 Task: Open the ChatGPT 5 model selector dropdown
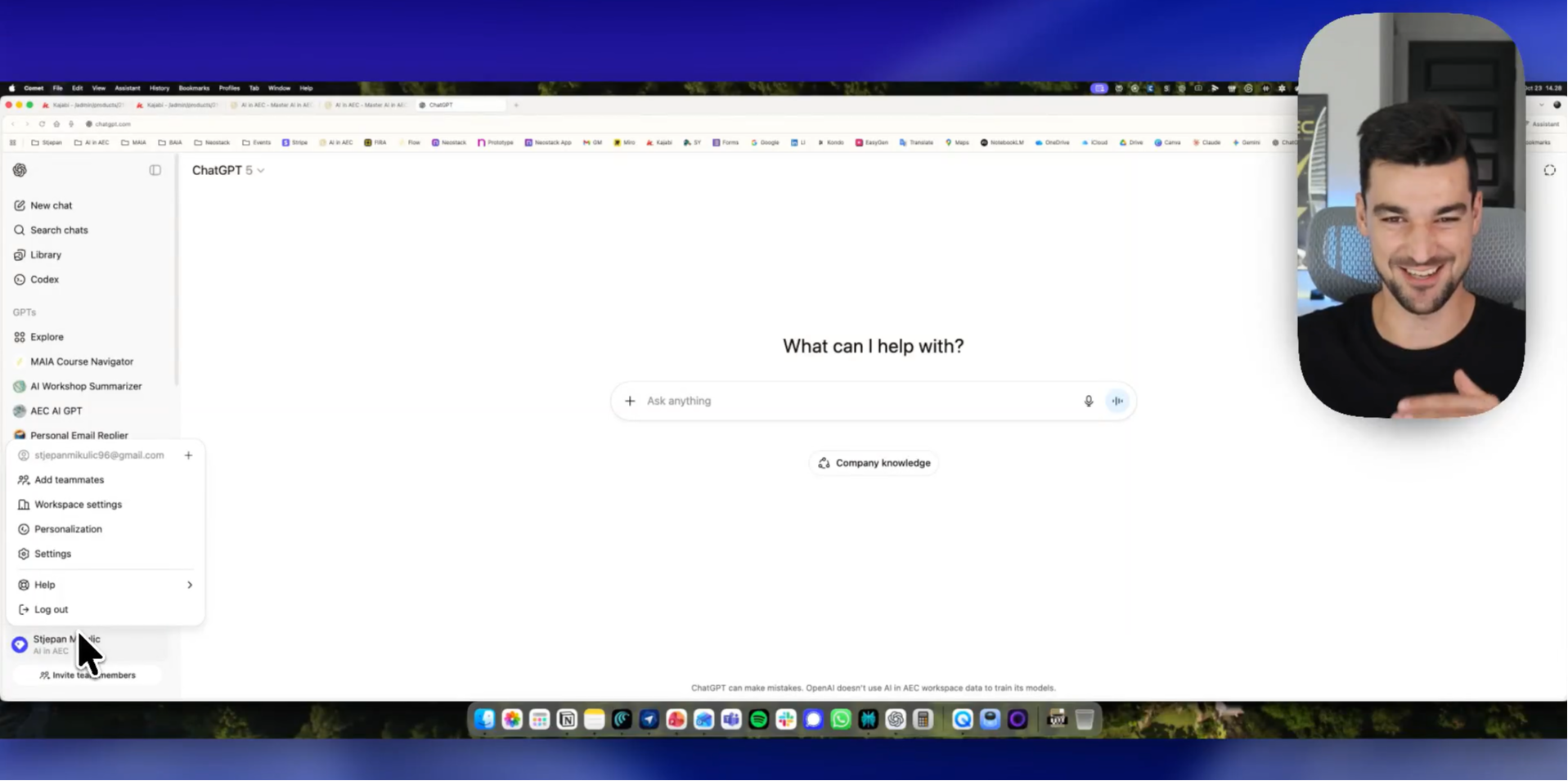[x=228, y=170]
